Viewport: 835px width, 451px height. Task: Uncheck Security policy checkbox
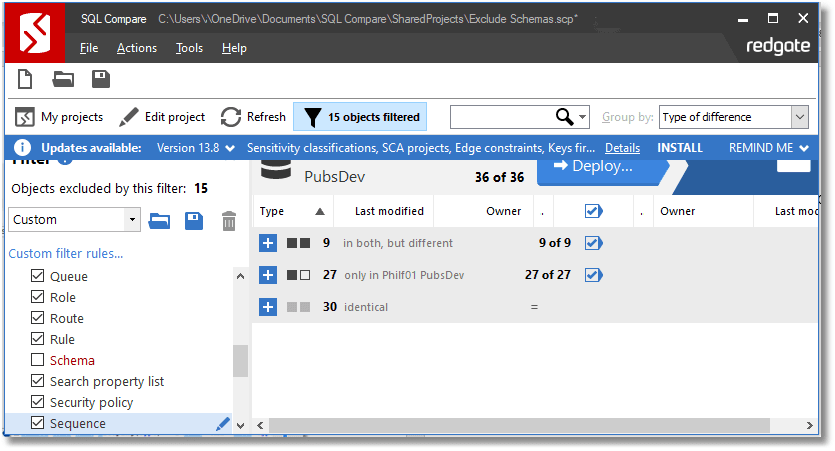coord(37,401)
